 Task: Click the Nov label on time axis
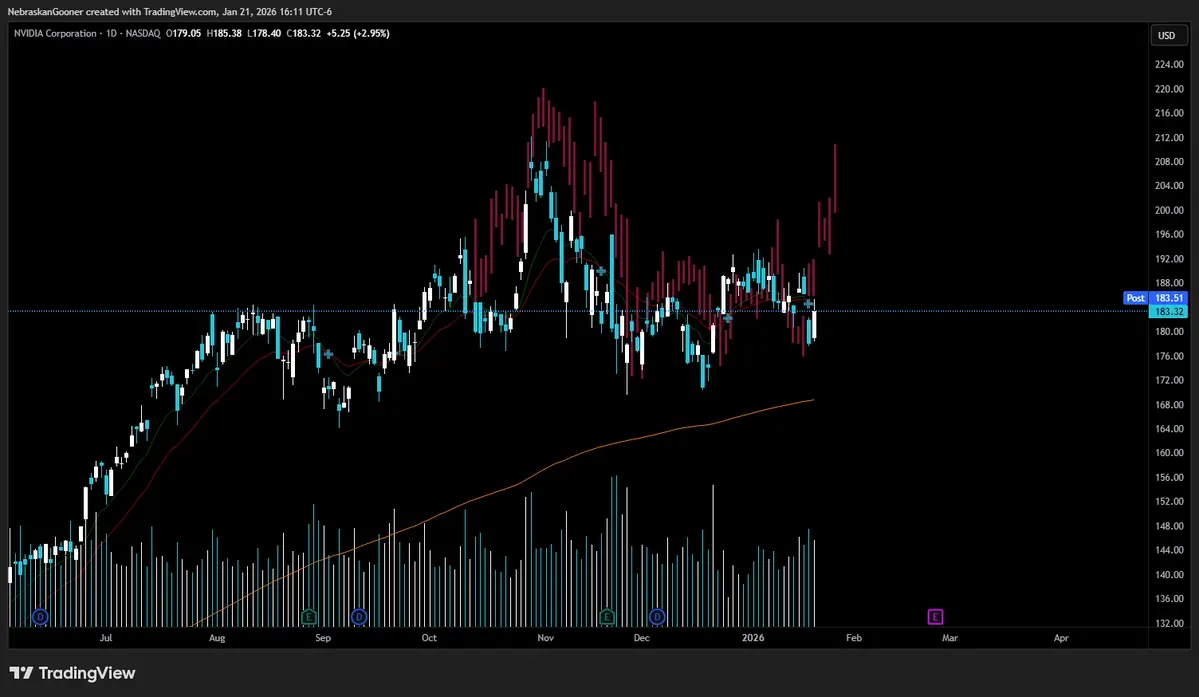(x=545, y=637)
